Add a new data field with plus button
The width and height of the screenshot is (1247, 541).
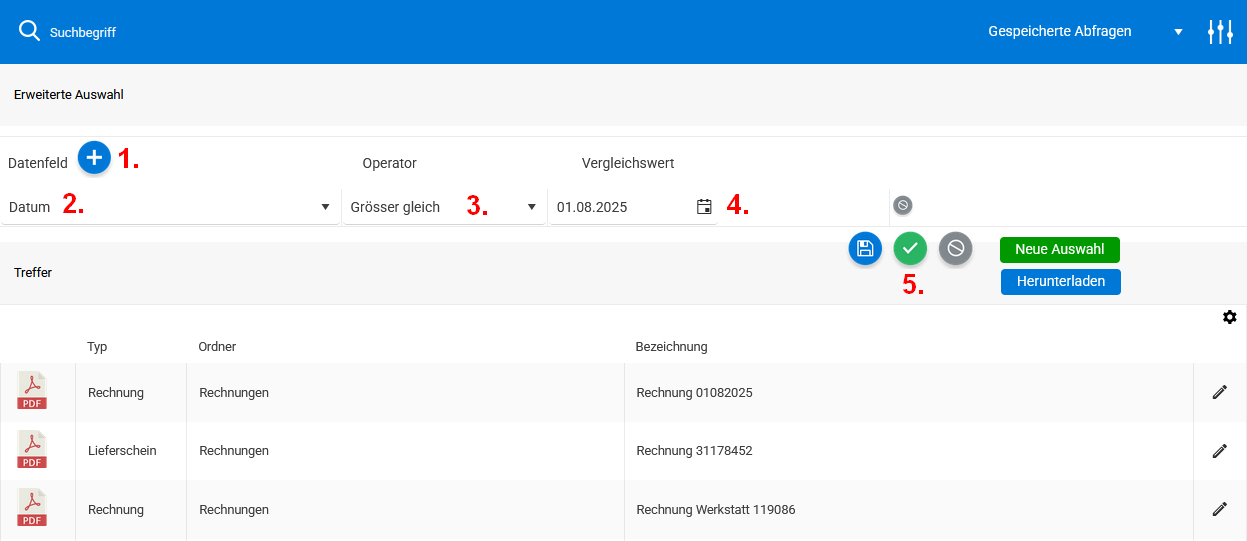(94, 158)
